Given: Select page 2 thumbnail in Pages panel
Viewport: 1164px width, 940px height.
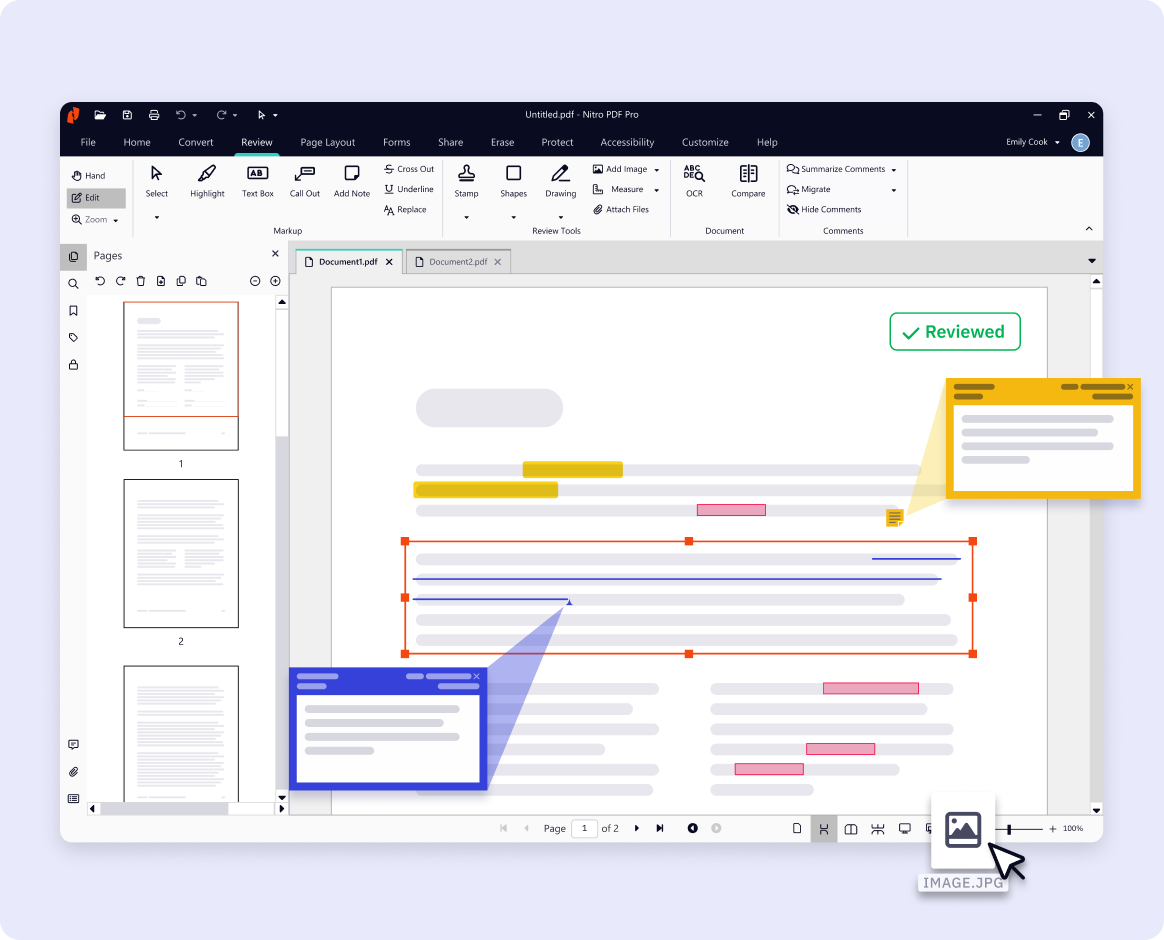Looking at the screenshot, I should pyautogui.click(x=181, y=553).
